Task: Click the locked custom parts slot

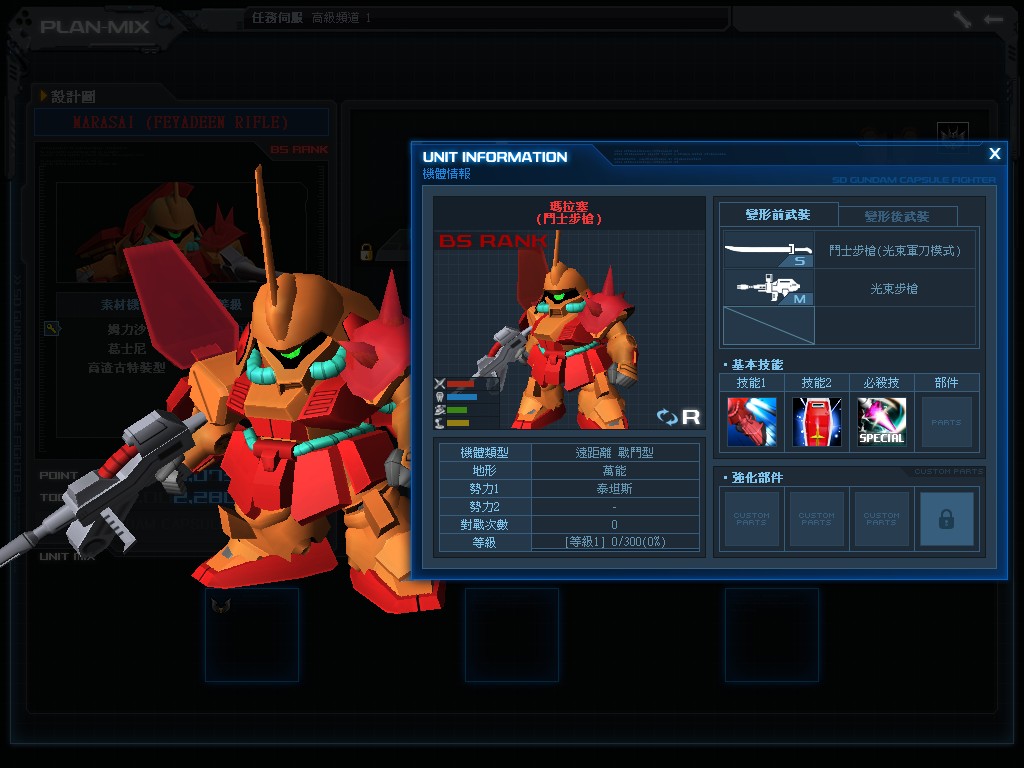Action: 946,519
